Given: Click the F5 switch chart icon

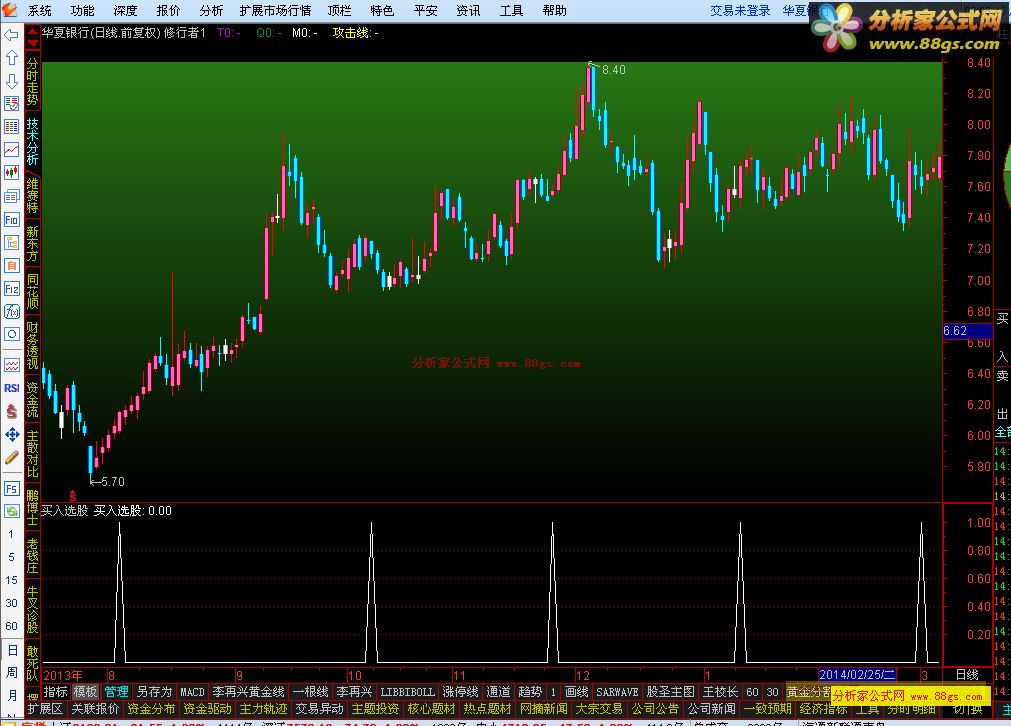Looking at the screenshot, I should pos(11,488).
